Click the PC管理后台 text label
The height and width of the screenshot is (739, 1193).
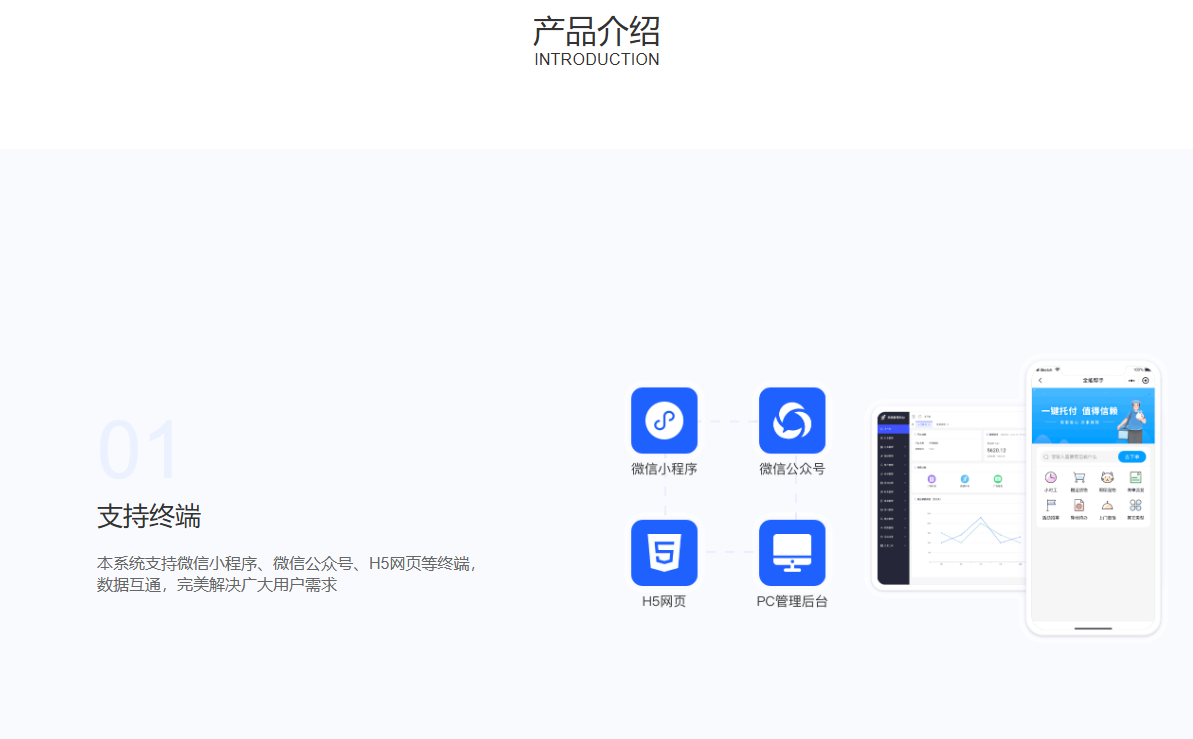click(x=792, y=601)
